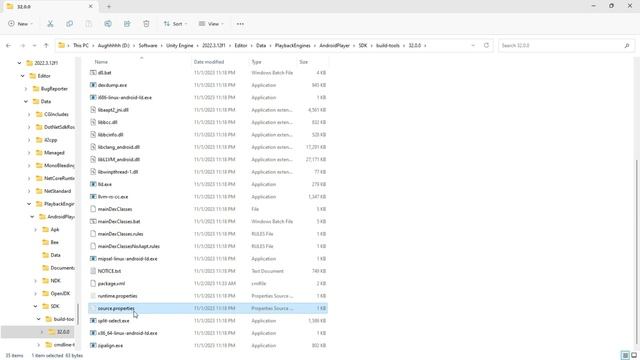Open the New dropdown menu

[x=20, y=24]
